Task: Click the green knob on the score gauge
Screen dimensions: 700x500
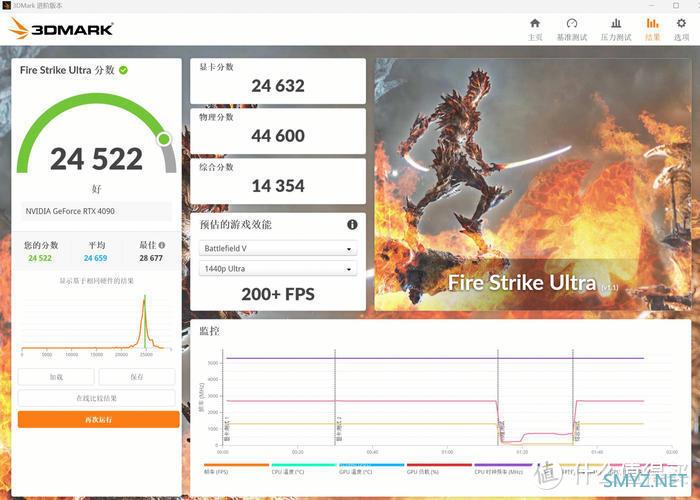Action: click(x=164, y=139)
